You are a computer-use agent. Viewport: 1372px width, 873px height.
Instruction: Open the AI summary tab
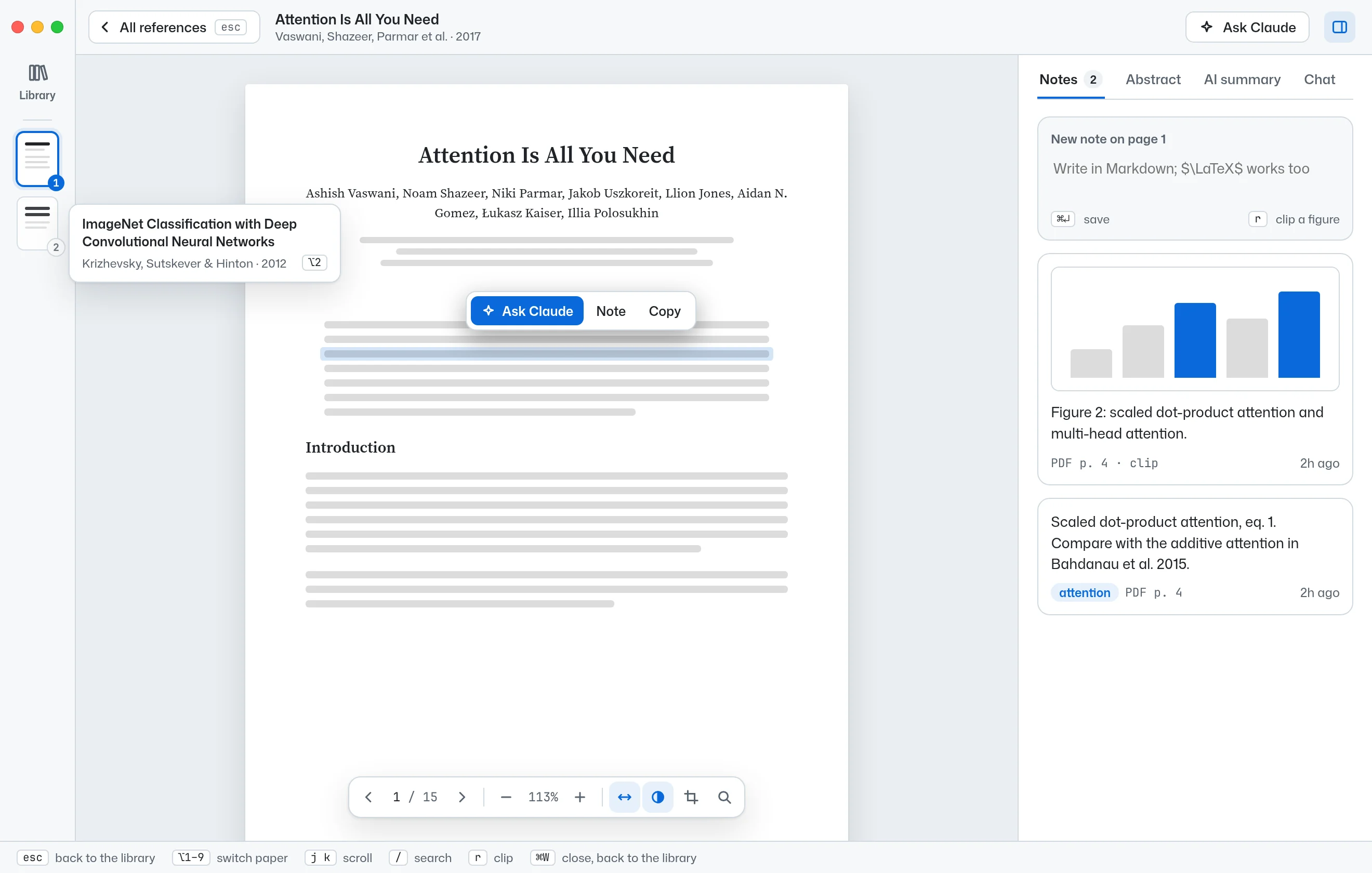tap(1242, 79)
